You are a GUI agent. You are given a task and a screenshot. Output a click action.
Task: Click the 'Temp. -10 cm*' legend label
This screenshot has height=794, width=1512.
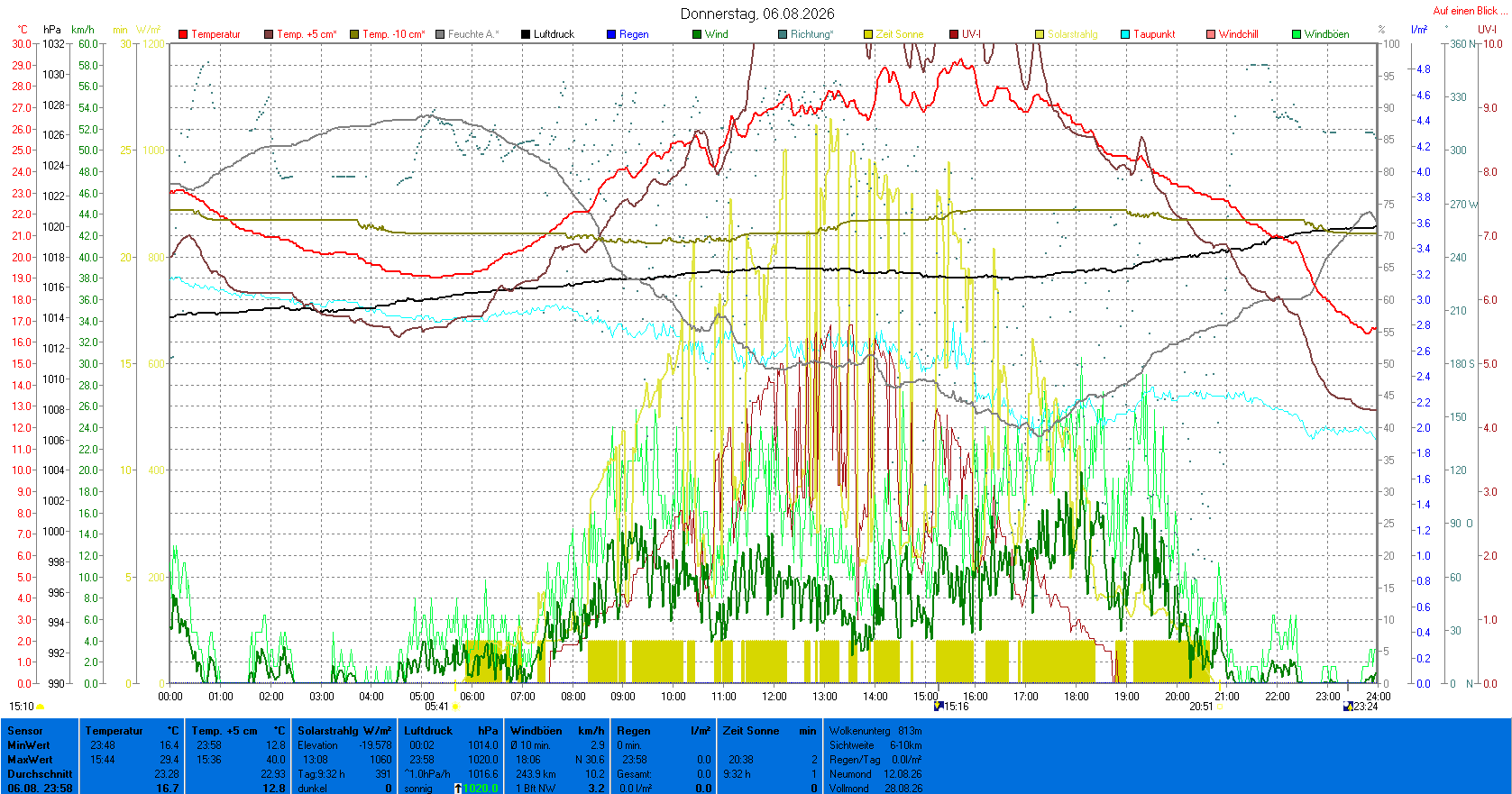(394, 34)
